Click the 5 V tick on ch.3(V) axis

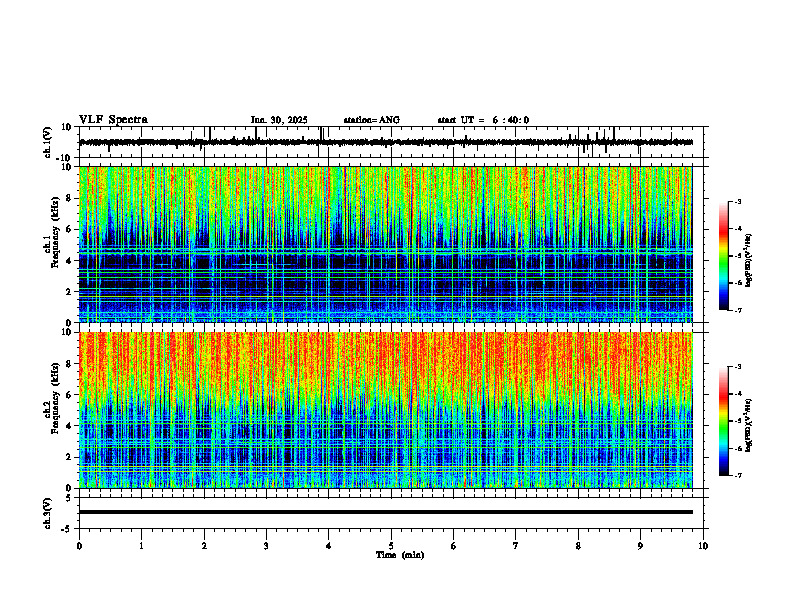(x=70, y=498)
